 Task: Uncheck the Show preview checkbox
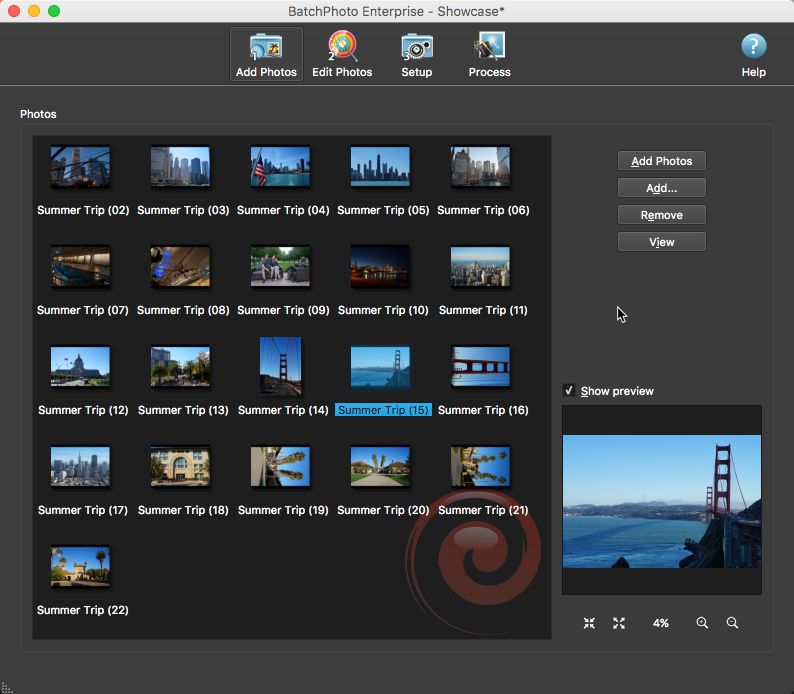[569, 390]
